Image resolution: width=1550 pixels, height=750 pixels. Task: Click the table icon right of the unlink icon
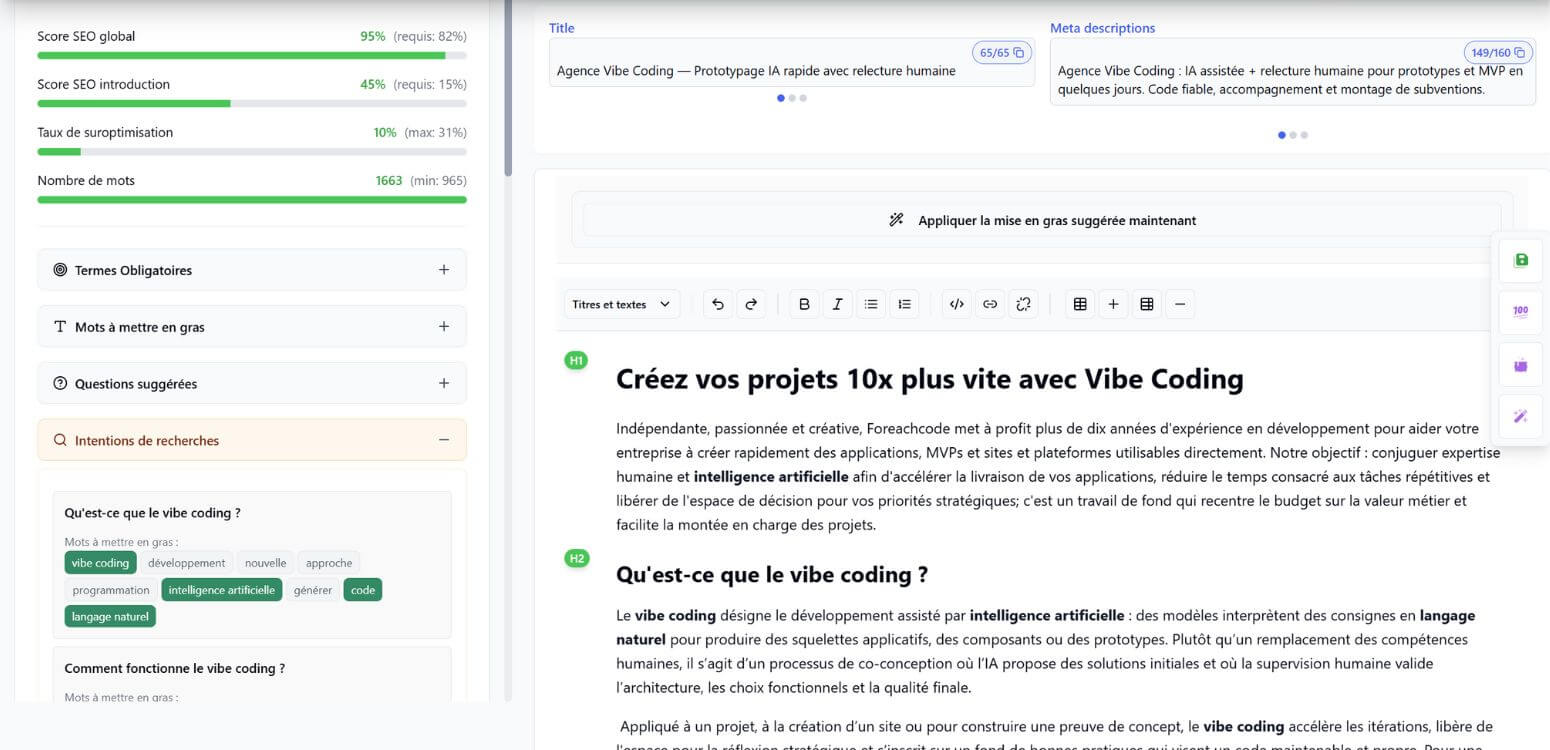pos(1080,305)
